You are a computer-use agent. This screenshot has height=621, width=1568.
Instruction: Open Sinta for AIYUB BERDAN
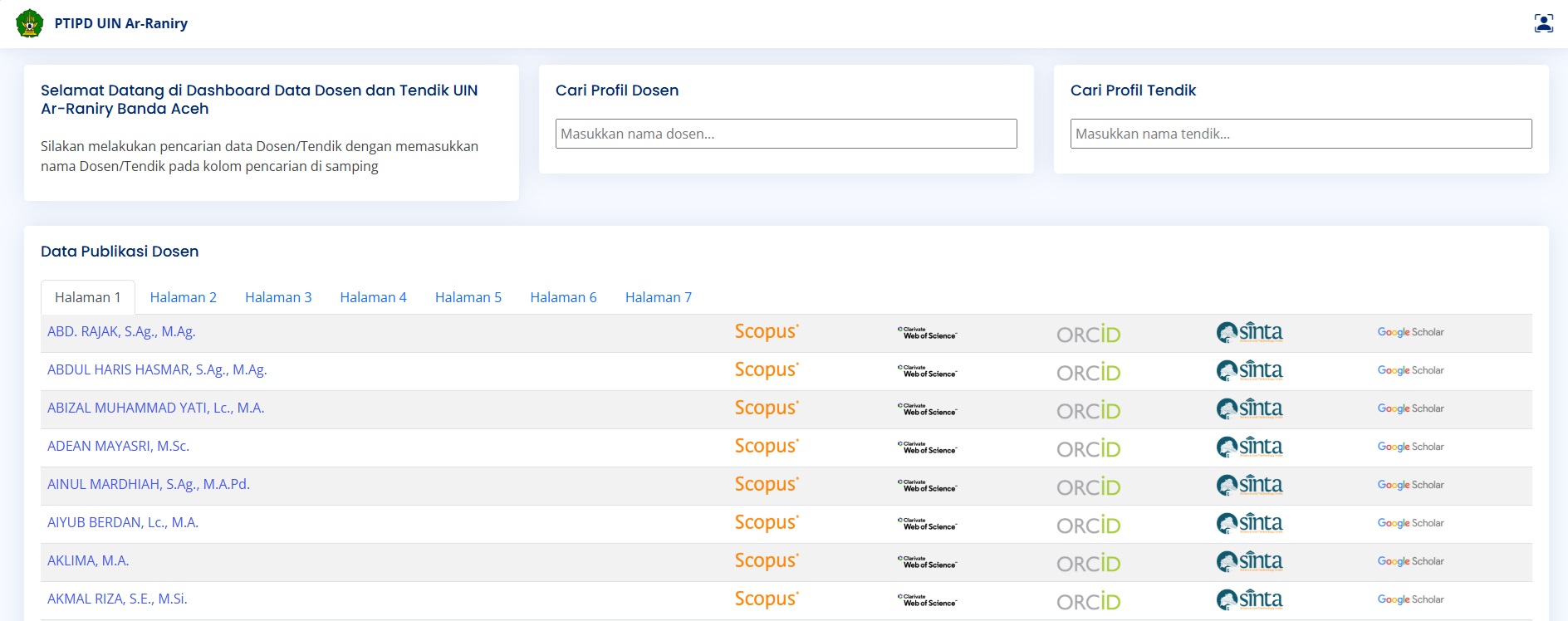pos(1250,524)
